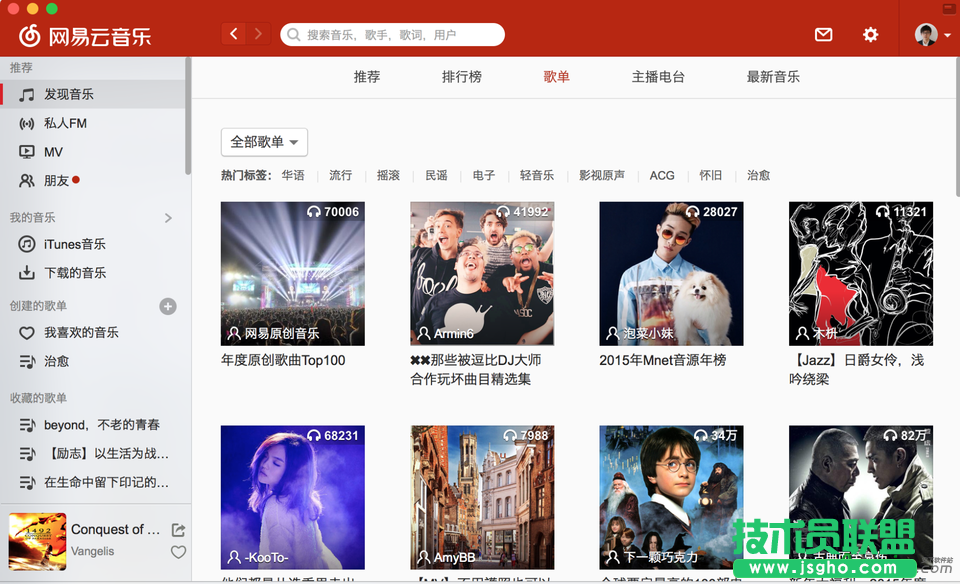Open 下载的音乐 (downloaded music)

(73, 272)
